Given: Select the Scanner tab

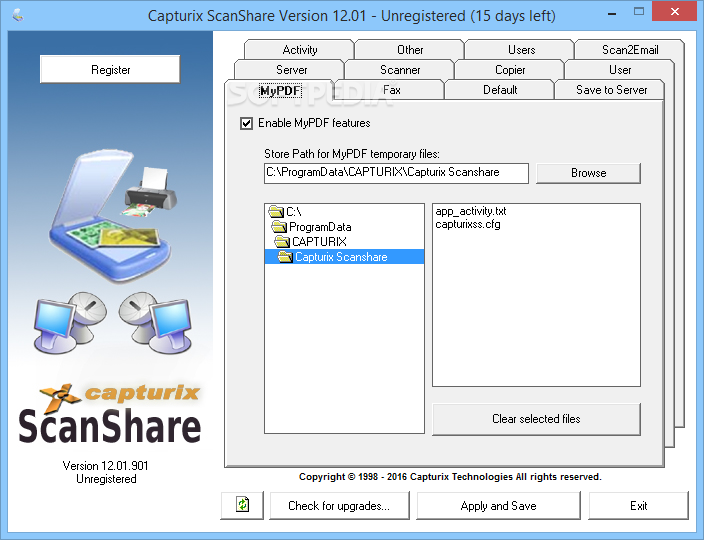Looking at the screenshot, I should point(400,70).
